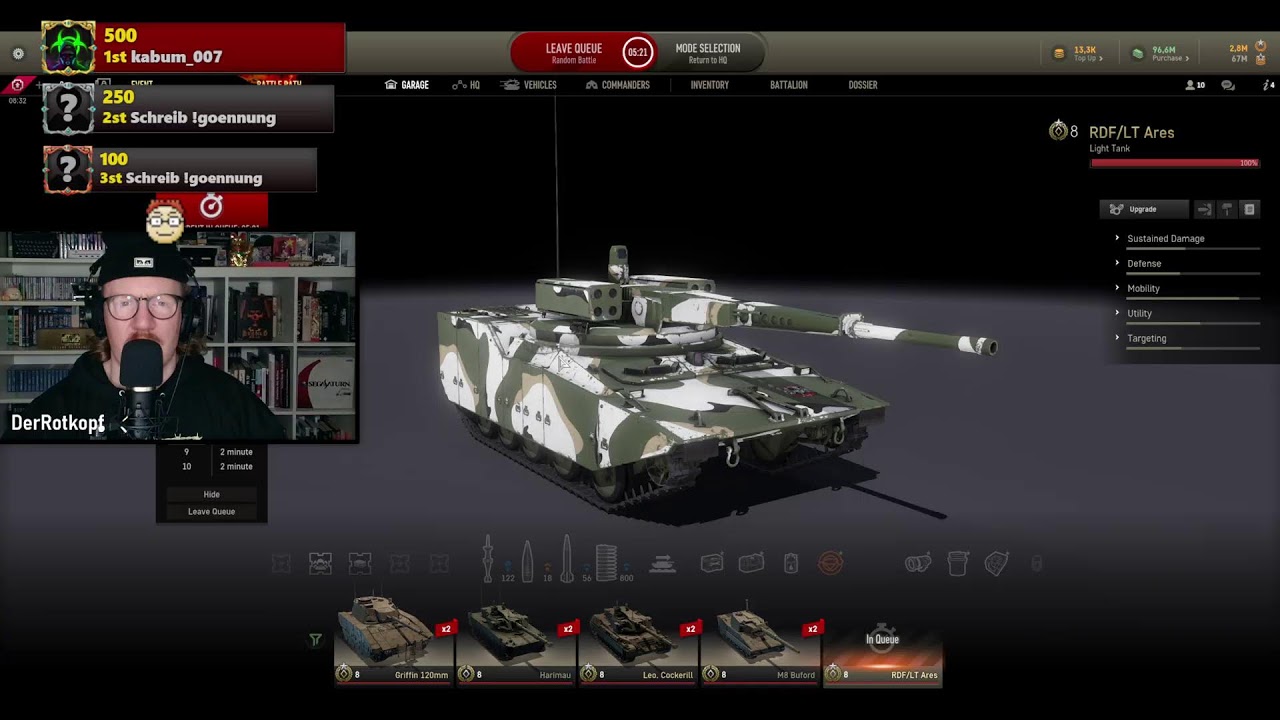The width and height of the screenshot is (1280, 720).
Task: Click the fuel canister consumable slot
Action: 791,564
